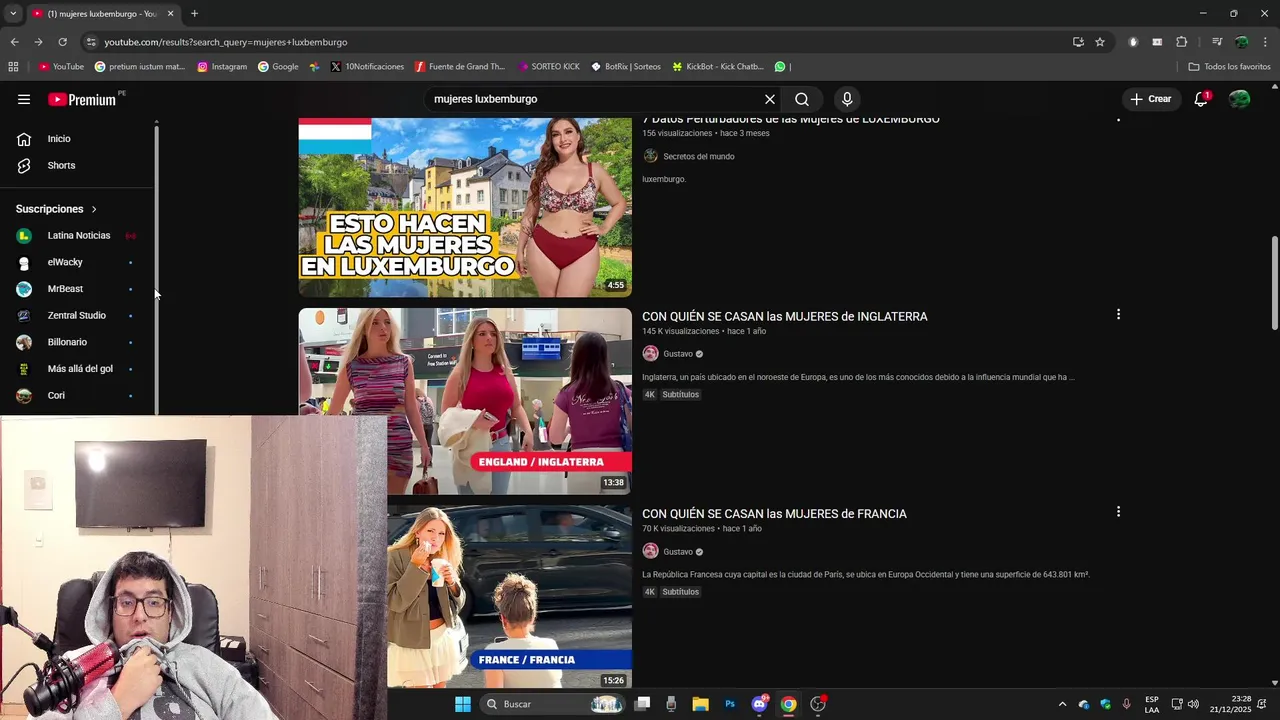Open the SORTEO KICK bookmark
The height and width of the screenshot is (720, 1280).
pyautogui.click(x=549, y=67)
